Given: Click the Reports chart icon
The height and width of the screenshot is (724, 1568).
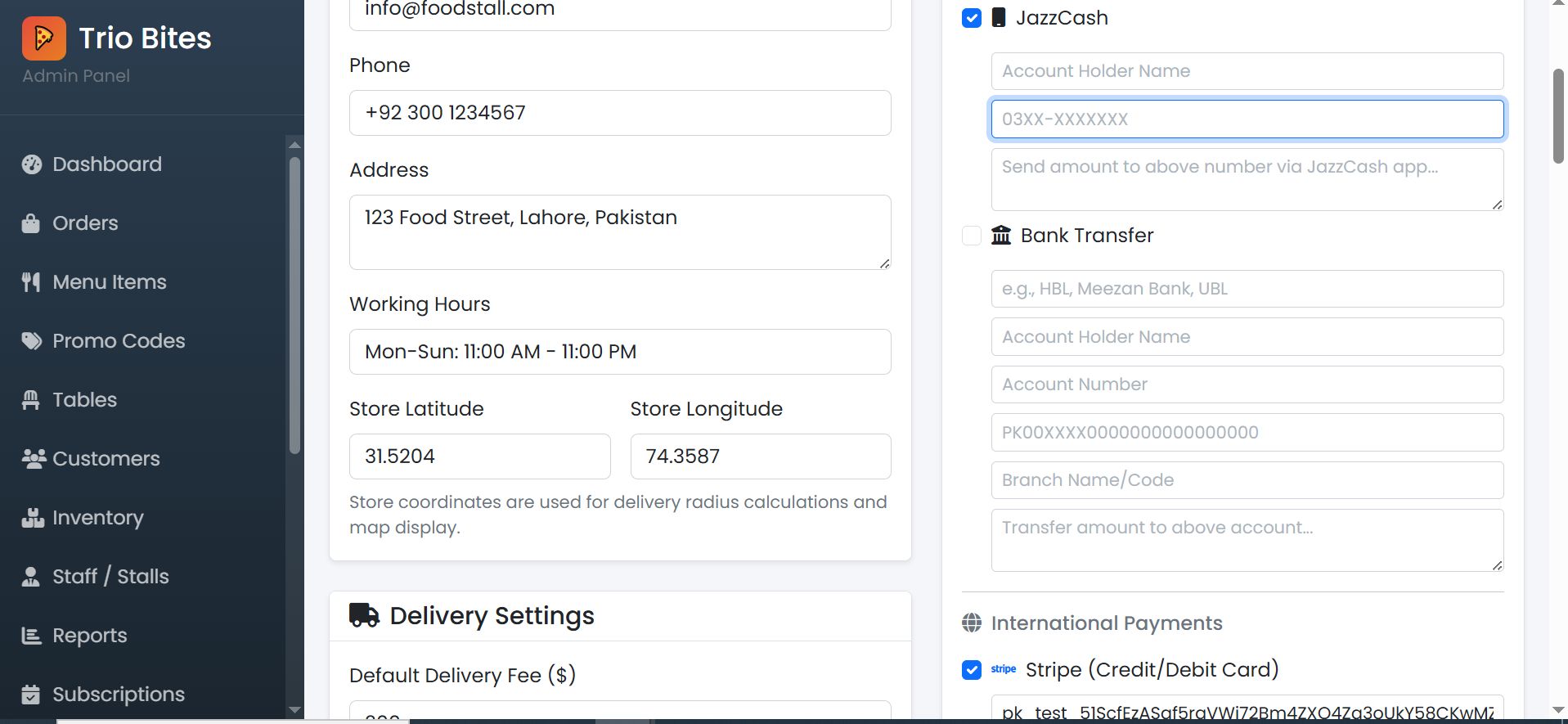Looking at the screenshot, I should pos(31,636).
